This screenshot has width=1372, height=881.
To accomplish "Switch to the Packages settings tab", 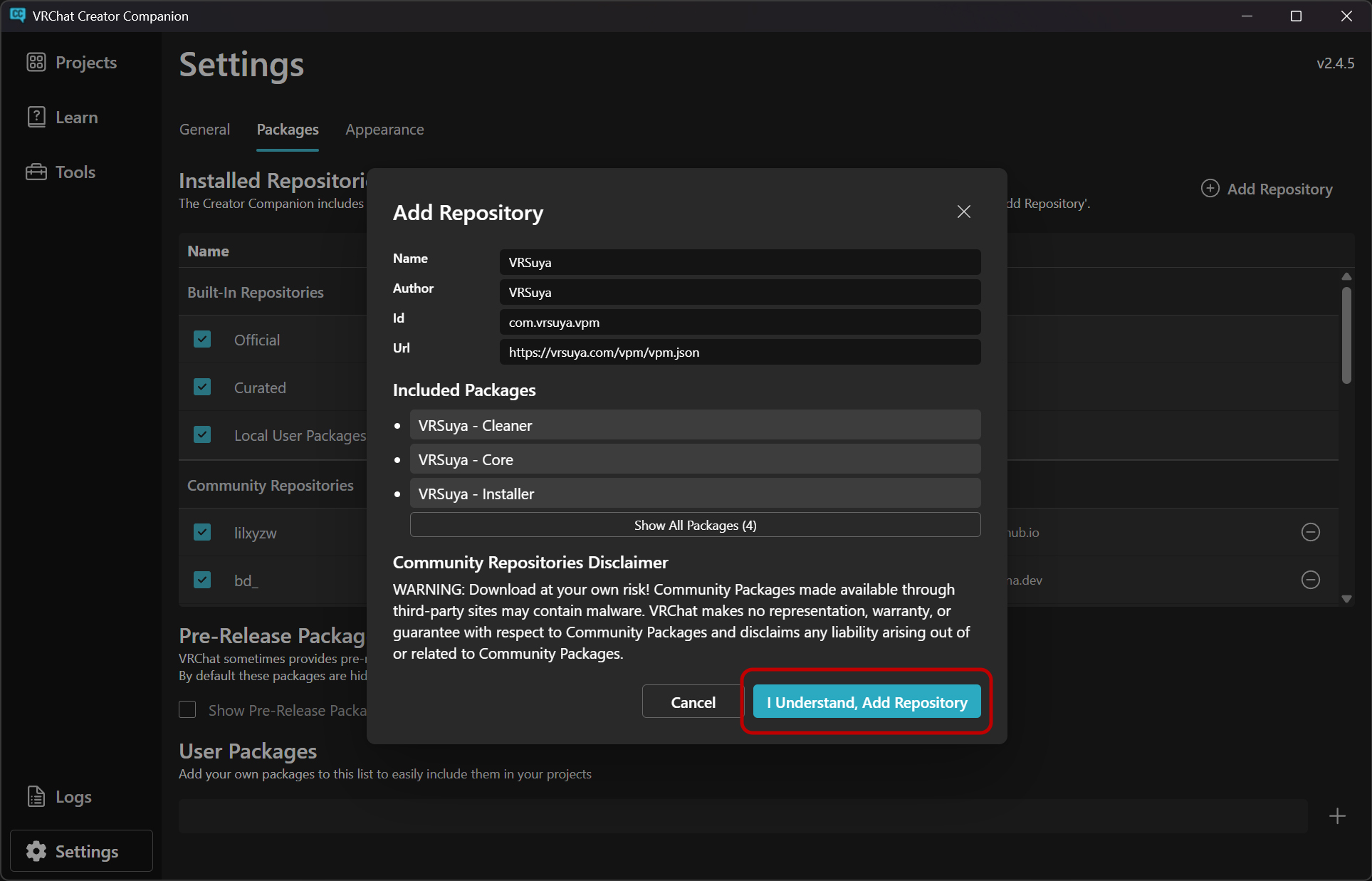I will click(288, 130).
